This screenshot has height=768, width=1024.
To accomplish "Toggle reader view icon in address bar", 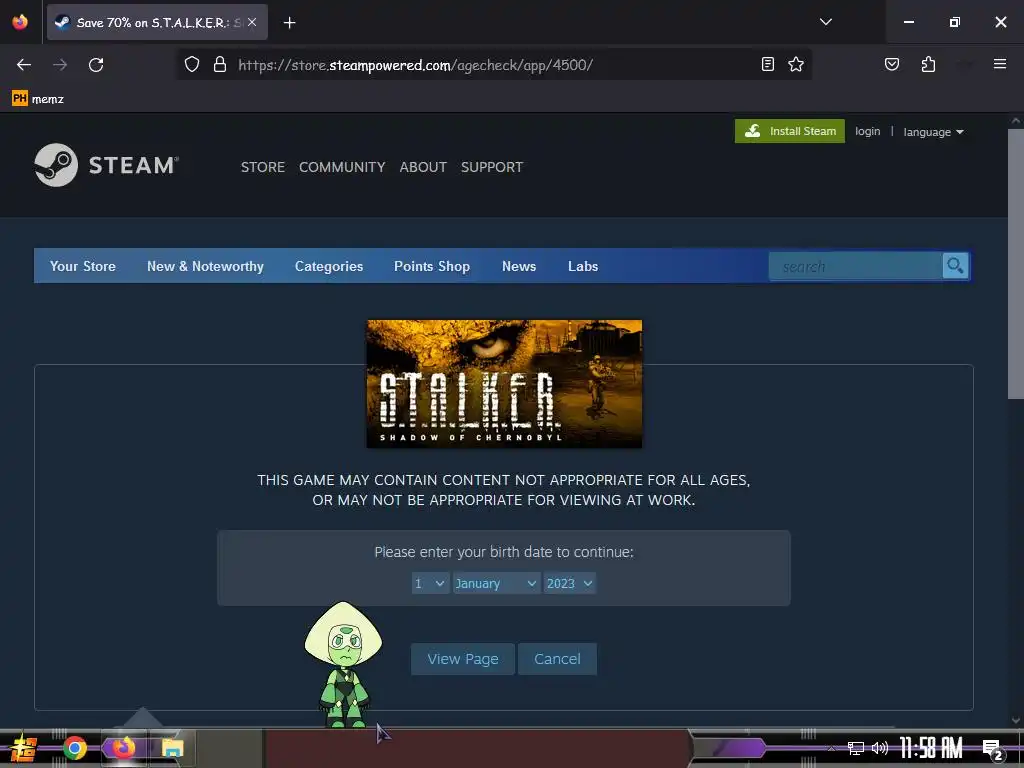I will pos(768,64).
